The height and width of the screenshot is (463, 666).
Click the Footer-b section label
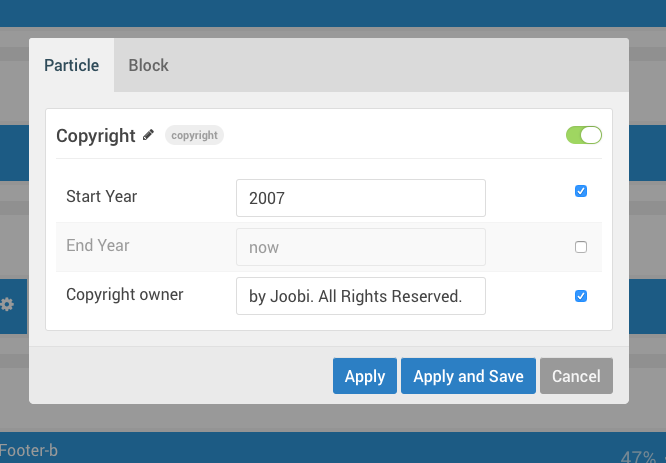click(x=28, y=450)
